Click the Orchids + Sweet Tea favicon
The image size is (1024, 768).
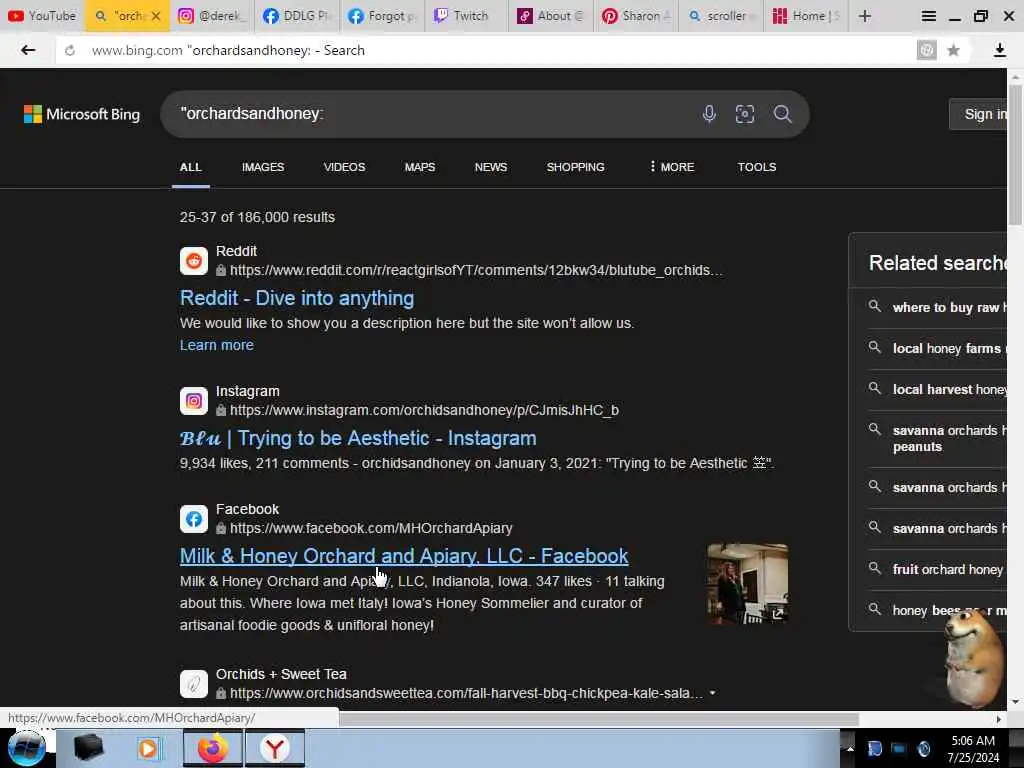(x=194, y=684)
